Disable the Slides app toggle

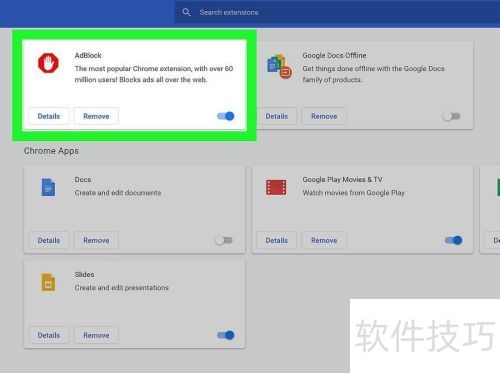(x=226, y=335)
